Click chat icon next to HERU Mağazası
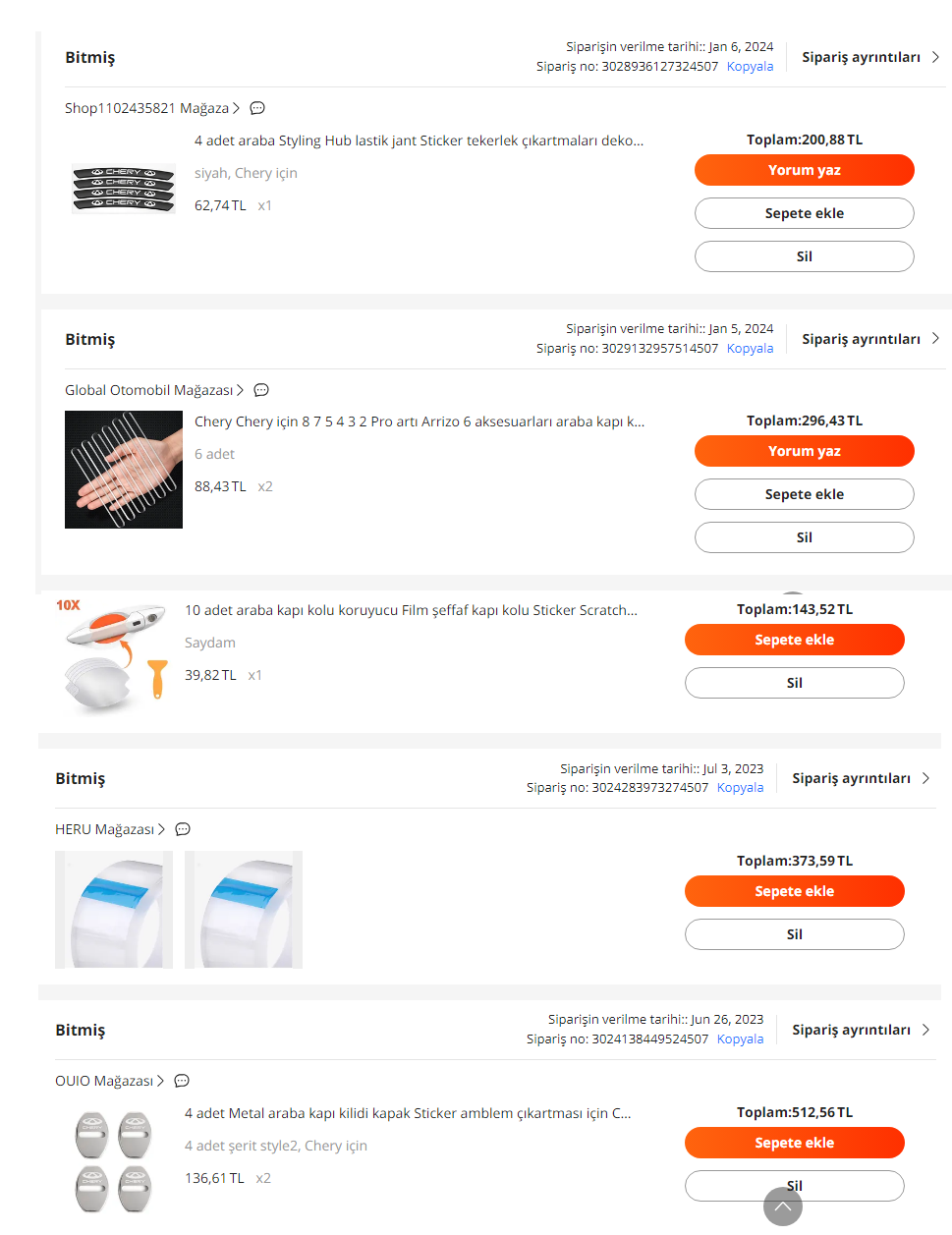The image size is (952, 1235). click(183, 829)
